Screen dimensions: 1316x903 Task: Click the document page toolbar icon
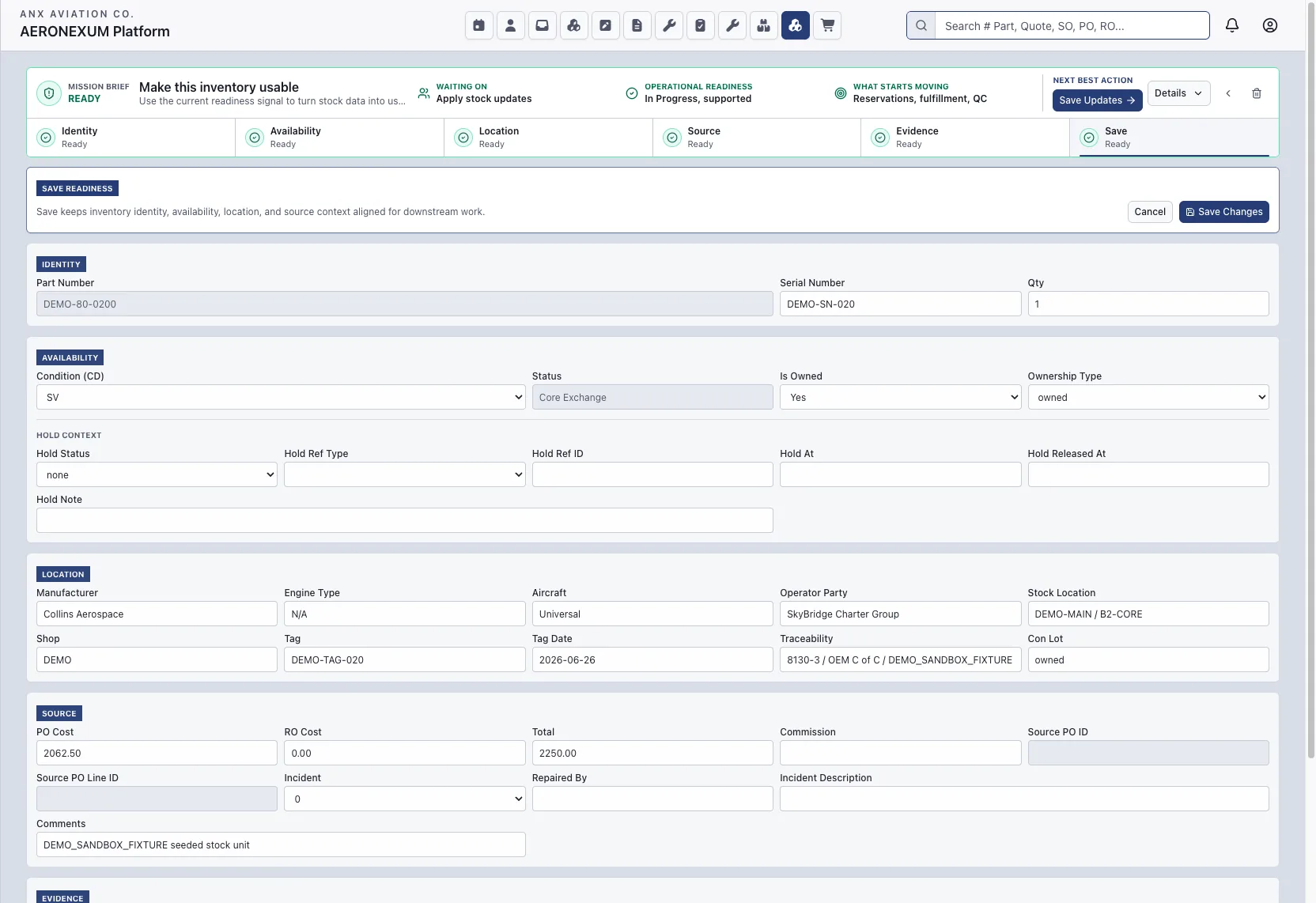tap(637, 25)
